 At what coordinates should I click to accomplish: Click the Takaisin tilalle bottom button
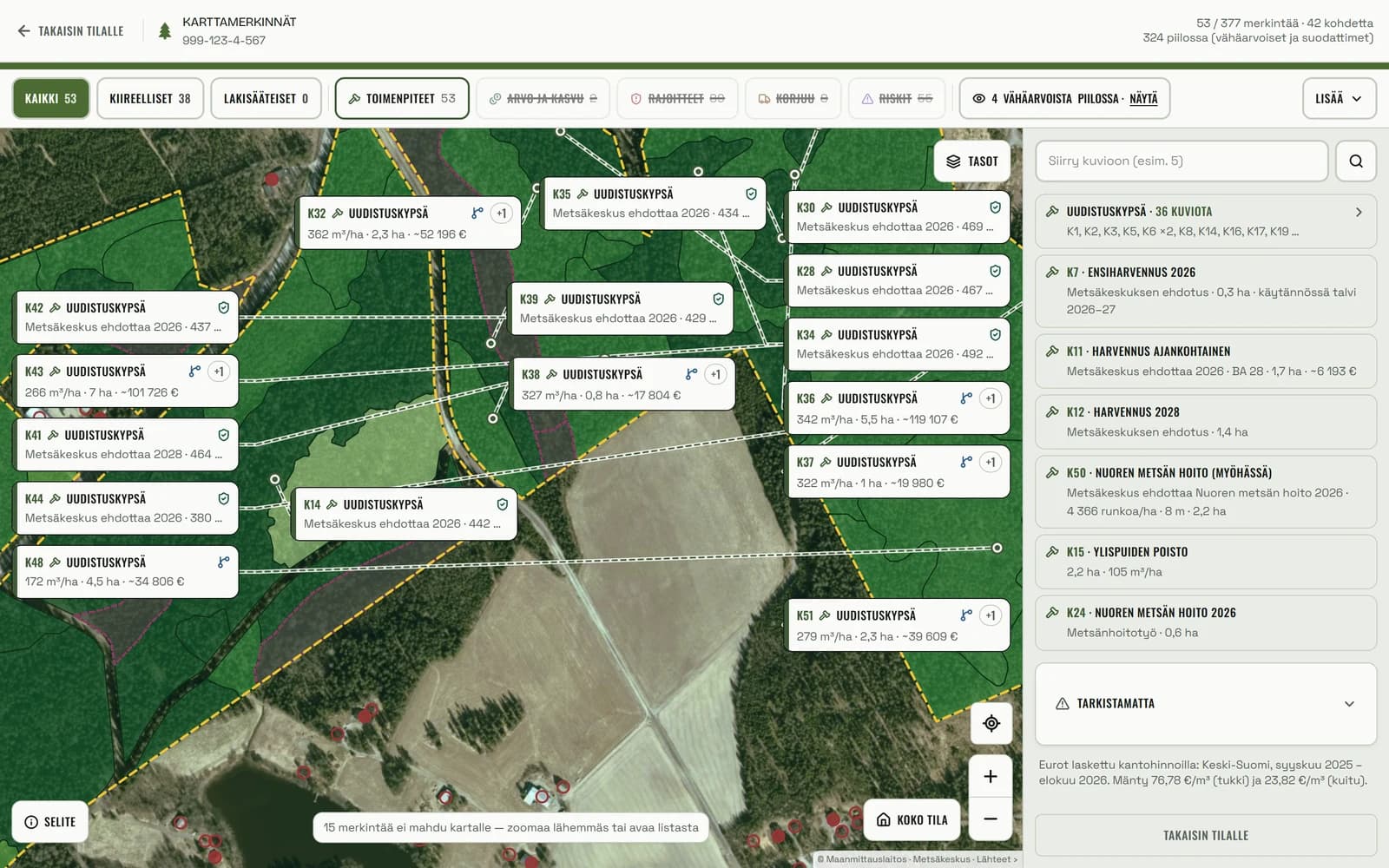(x=1206, y=835)
